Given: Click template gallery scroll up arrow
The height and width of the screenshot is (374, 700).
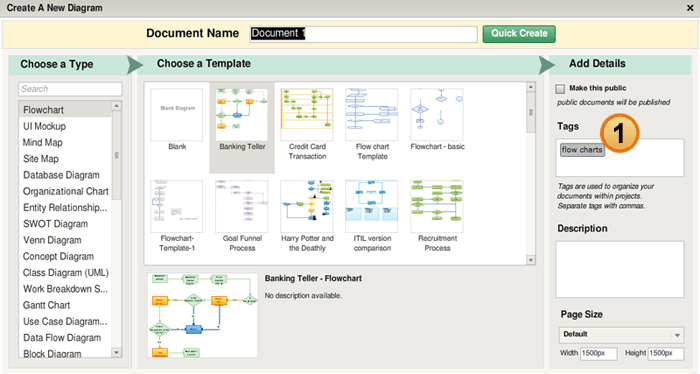Looking at the screenshot, I should pyautogui.click(x=531, y=87).
